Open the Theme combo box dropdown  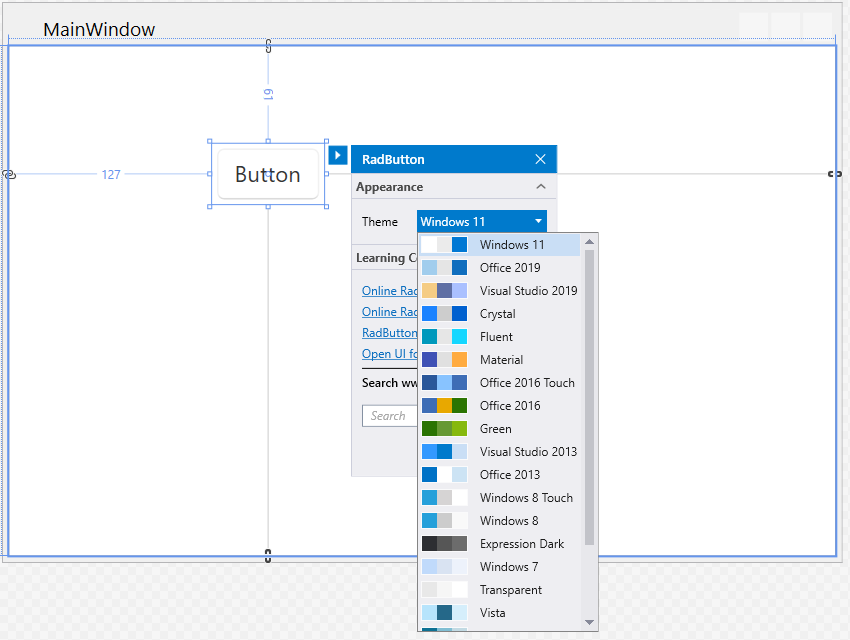(x=481, y=221)
